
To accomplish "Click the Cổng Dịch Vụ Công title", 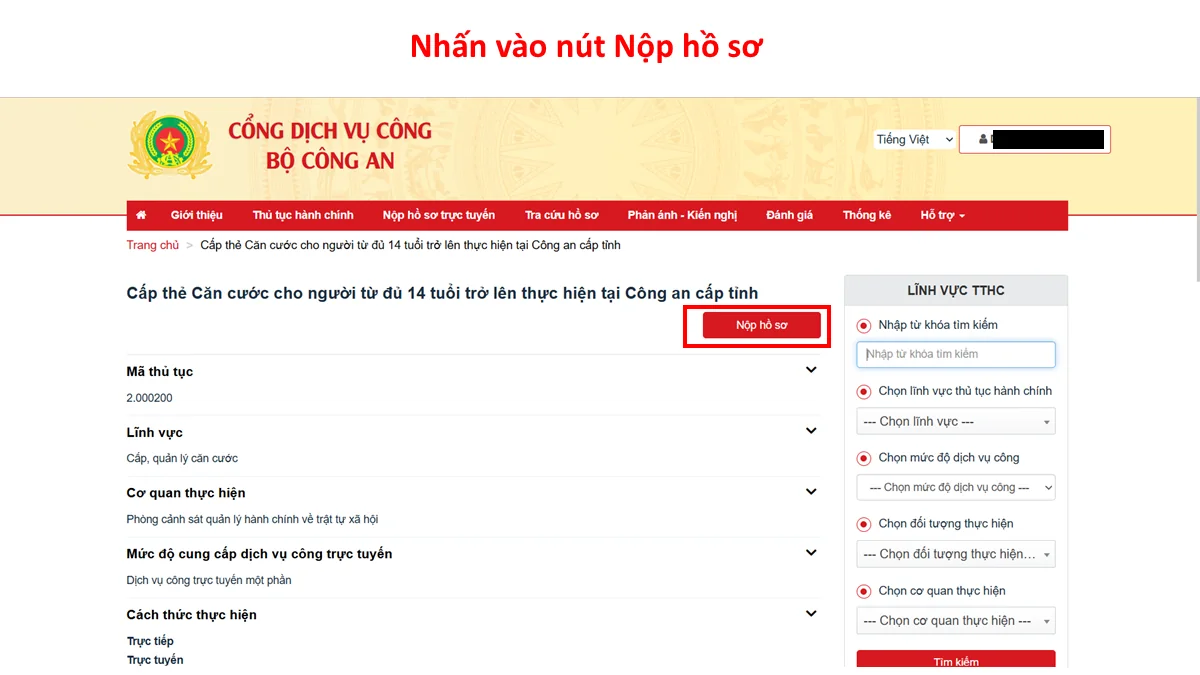I will [330, 131].
